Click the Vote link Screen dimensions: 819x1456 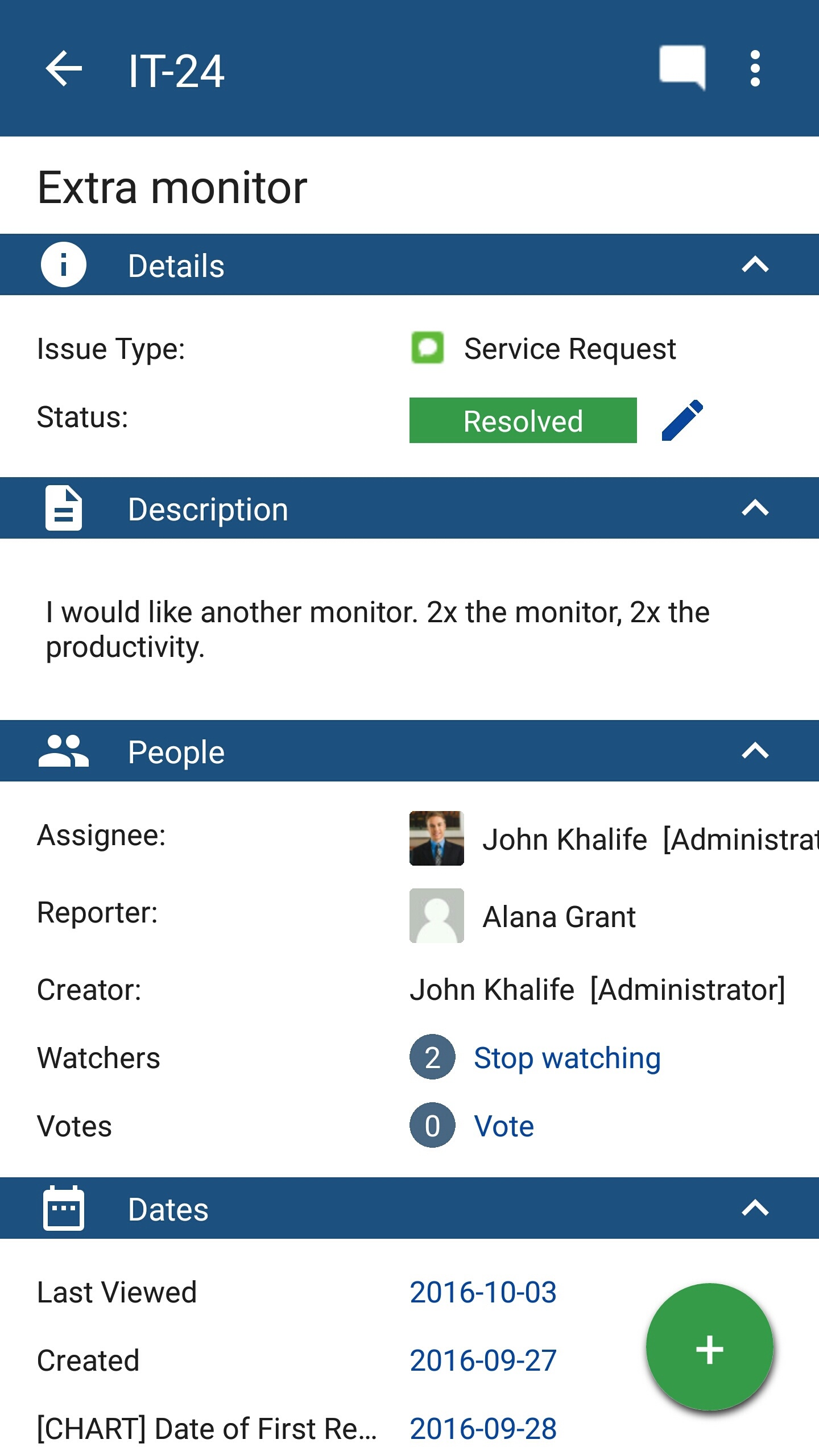(504, 1126)
